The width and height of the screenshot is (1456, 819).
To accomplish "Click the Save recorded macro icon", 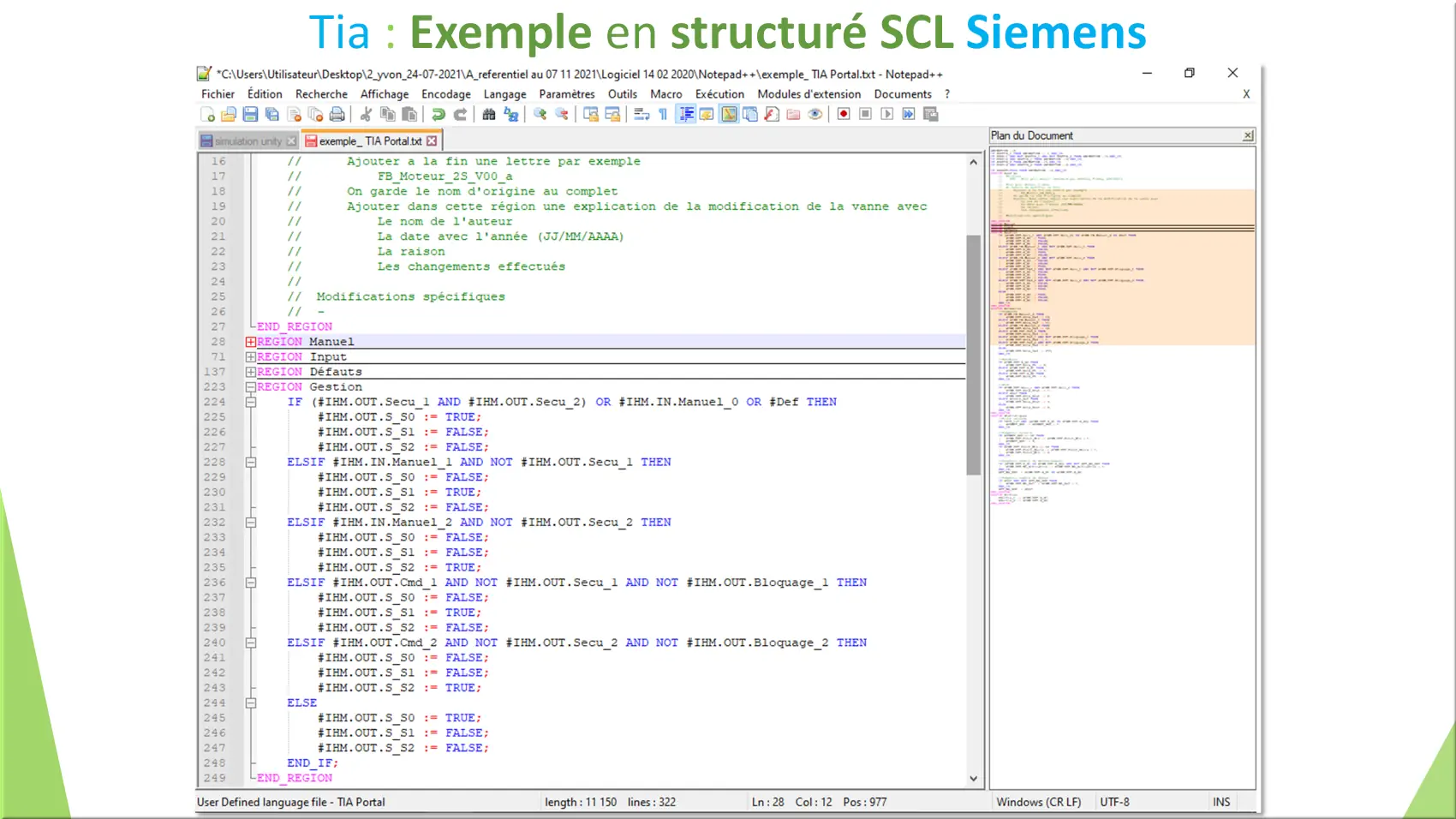I will (x=931, y=114).
